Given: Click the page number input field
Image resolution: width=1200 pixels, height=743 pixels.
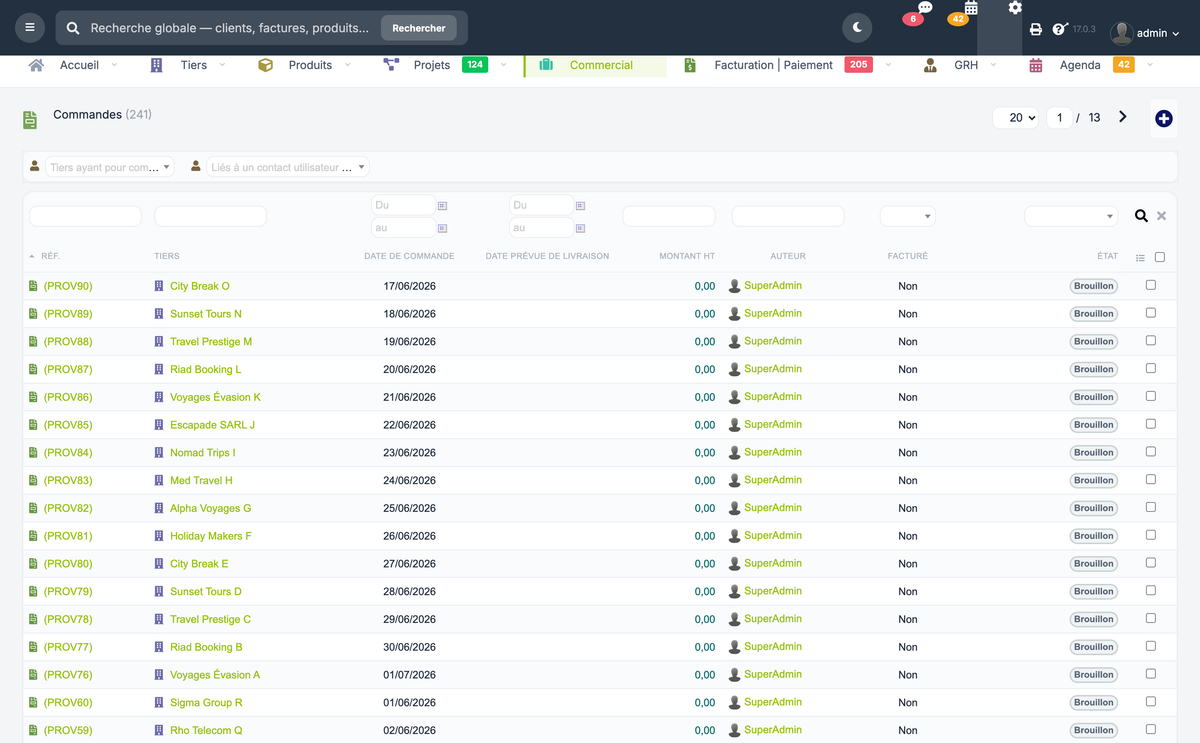Looking at the screenshot, I should [x=1059, y=118].
